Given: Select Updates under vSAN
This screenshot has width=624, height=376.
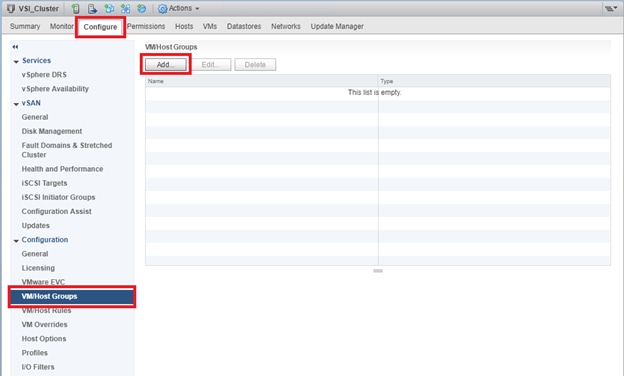Looking at the screenshot, I should tap(36, 226).
